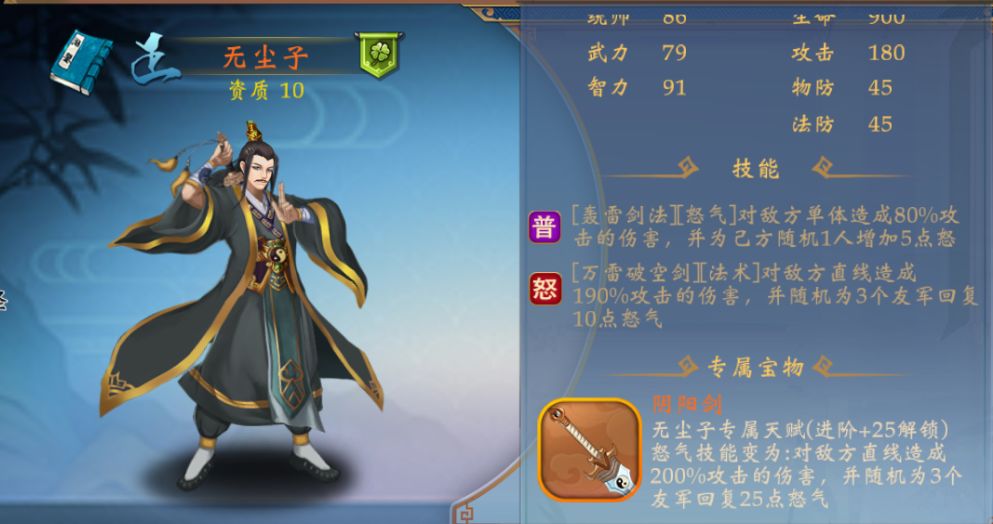Click the 无尘子专属天赋 unlock description text

[x=800, y=431]
